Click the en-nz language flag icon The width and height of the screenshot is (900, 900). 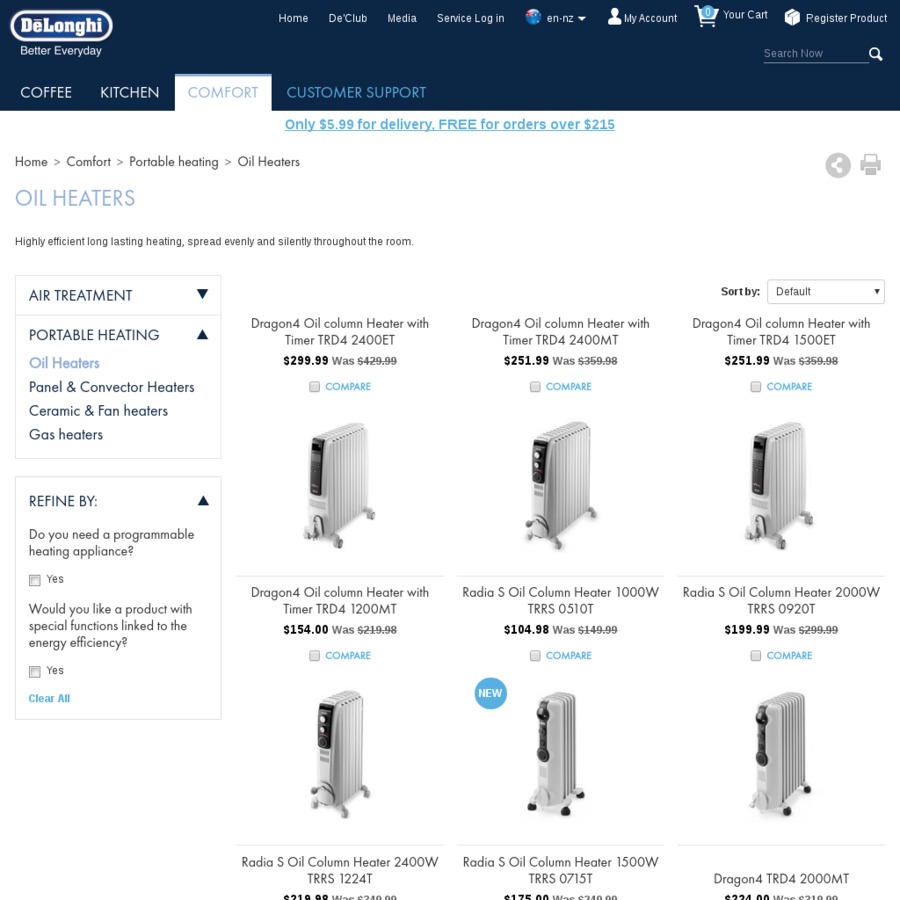[x=534, y=17]
